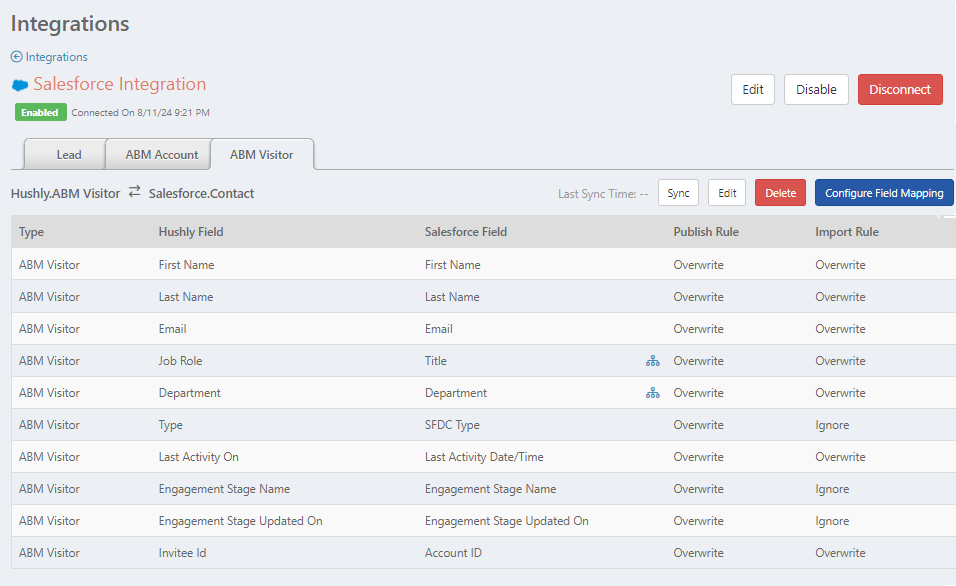Click the Email Hushly field cell

click(x=172, y=329)
